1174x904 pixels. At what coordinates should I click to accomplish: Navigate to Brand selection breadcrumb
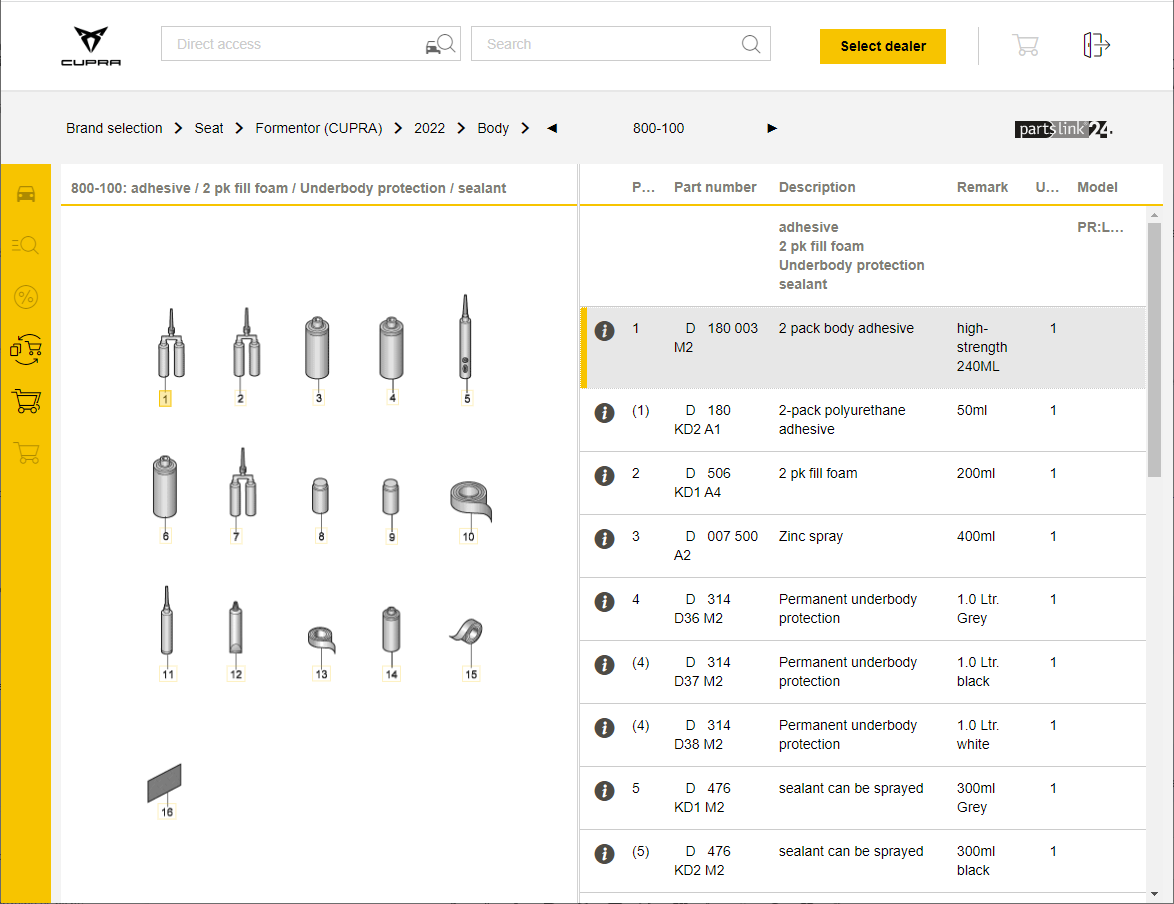(x=114, y=128)
